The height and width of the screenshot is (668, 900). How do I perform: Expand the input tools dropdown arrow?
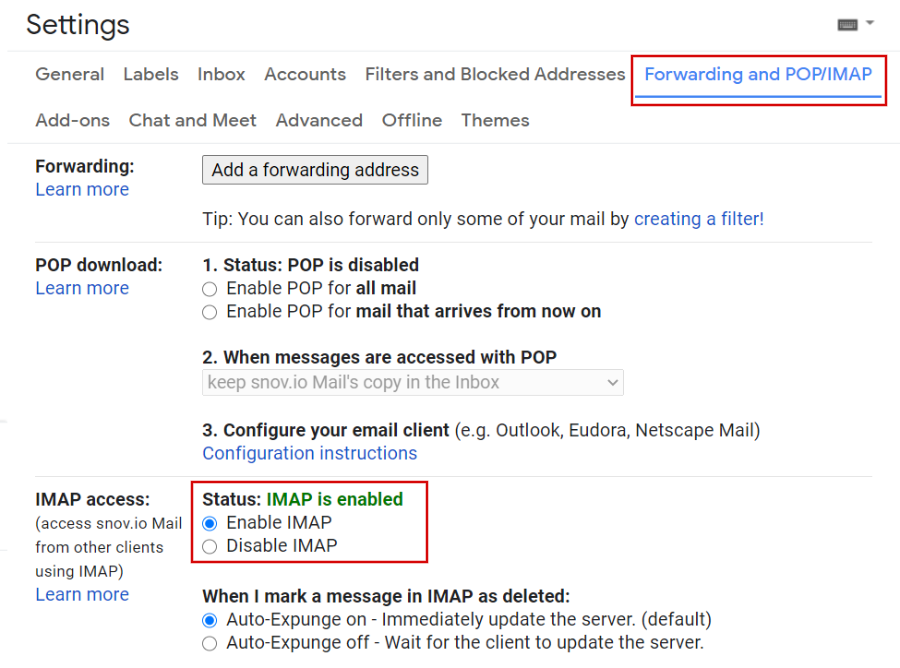pos(870,24)
